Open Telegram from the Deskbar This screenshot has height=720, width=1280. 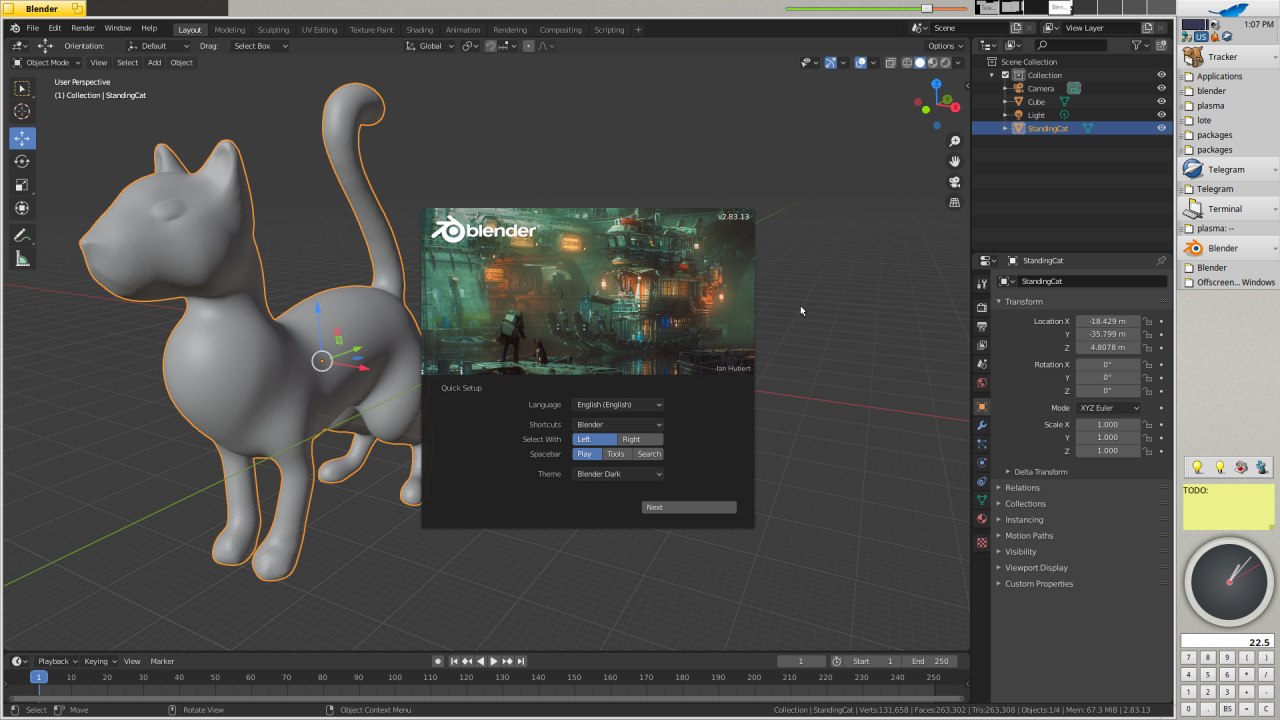1229,170
